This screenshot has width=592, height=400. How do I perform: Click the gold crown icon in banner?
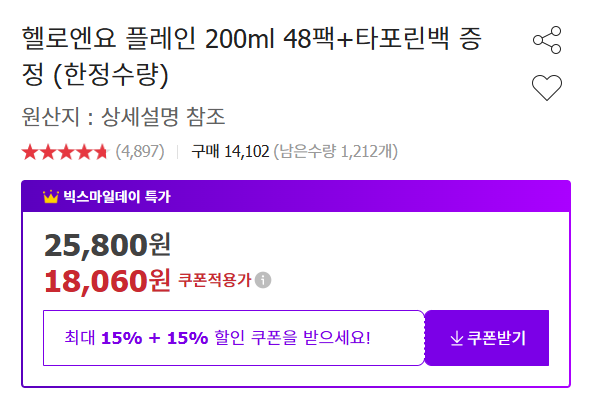point(51,197)
